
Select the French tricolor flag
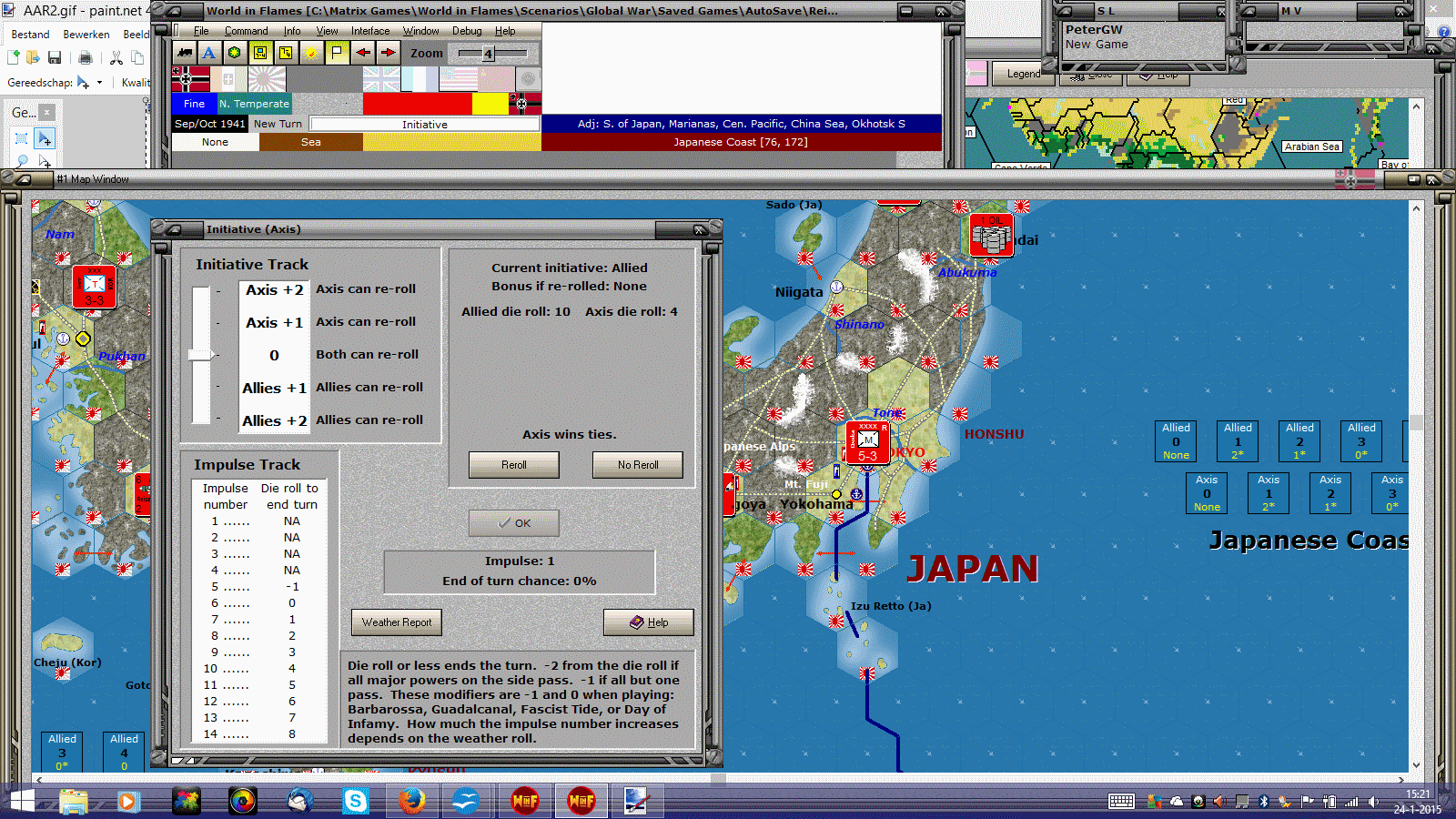tap(420, 79)
